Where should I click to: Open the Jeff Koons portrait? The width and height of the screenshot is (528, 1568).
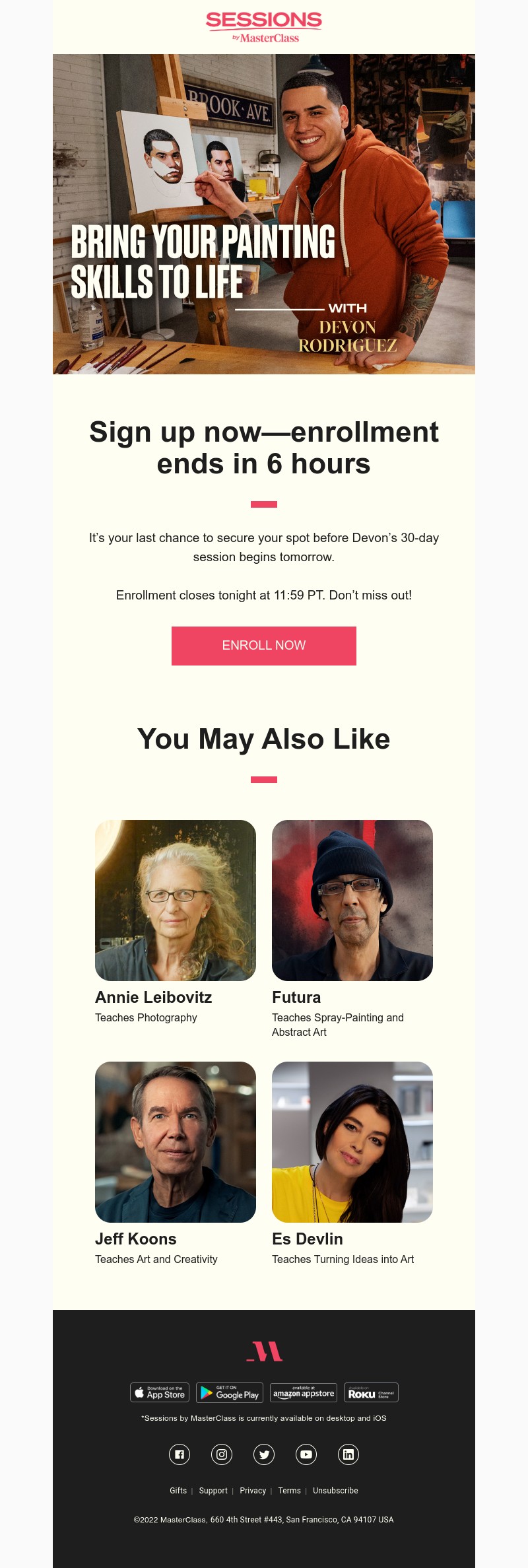176,1142
